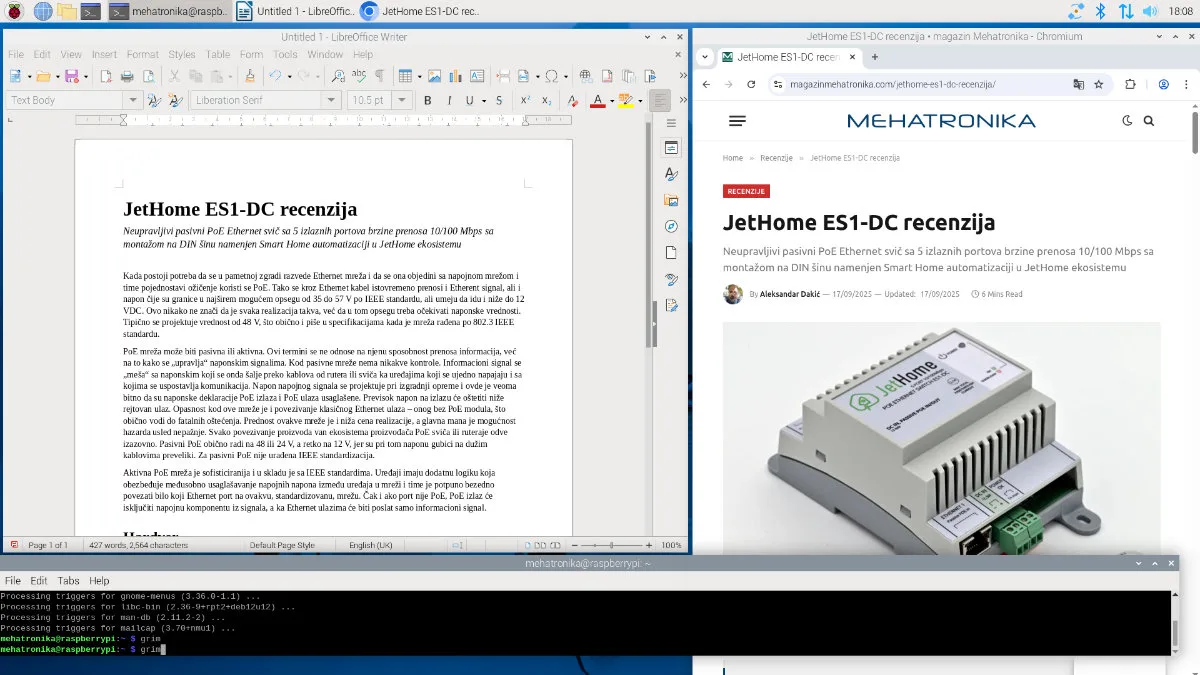Expand the Standard toolbar overflow chevron in Writer
This screenshot has width=1200, height=675.
[683, 76]
